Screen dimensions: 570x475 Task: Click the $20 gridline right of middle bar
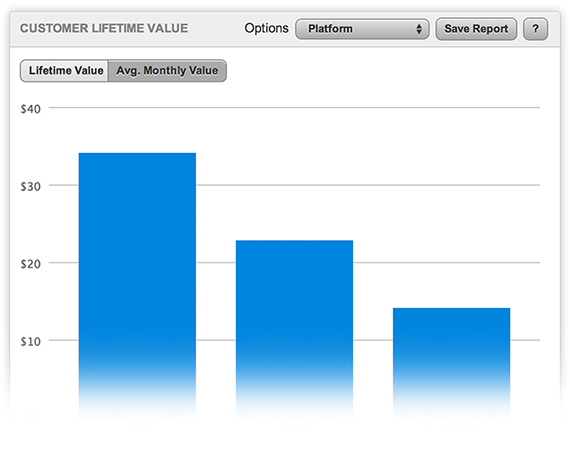[446, 262]
